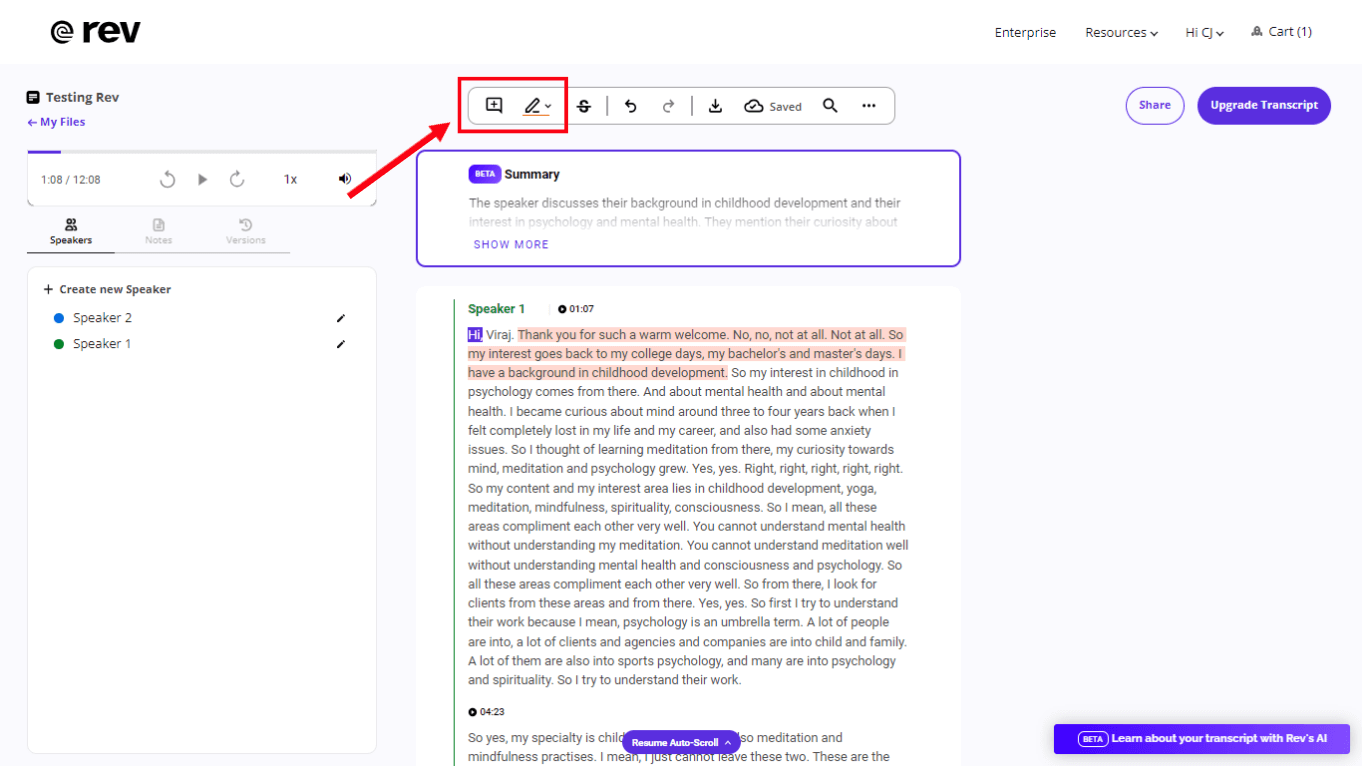
Task: Open highlight color dropdown arrow
Action: 549,107
